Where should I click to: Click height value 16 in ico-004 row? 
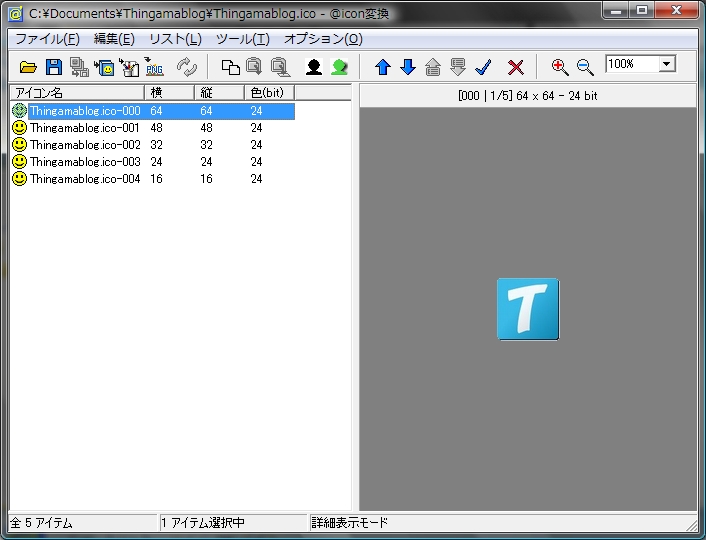point(206,179)
